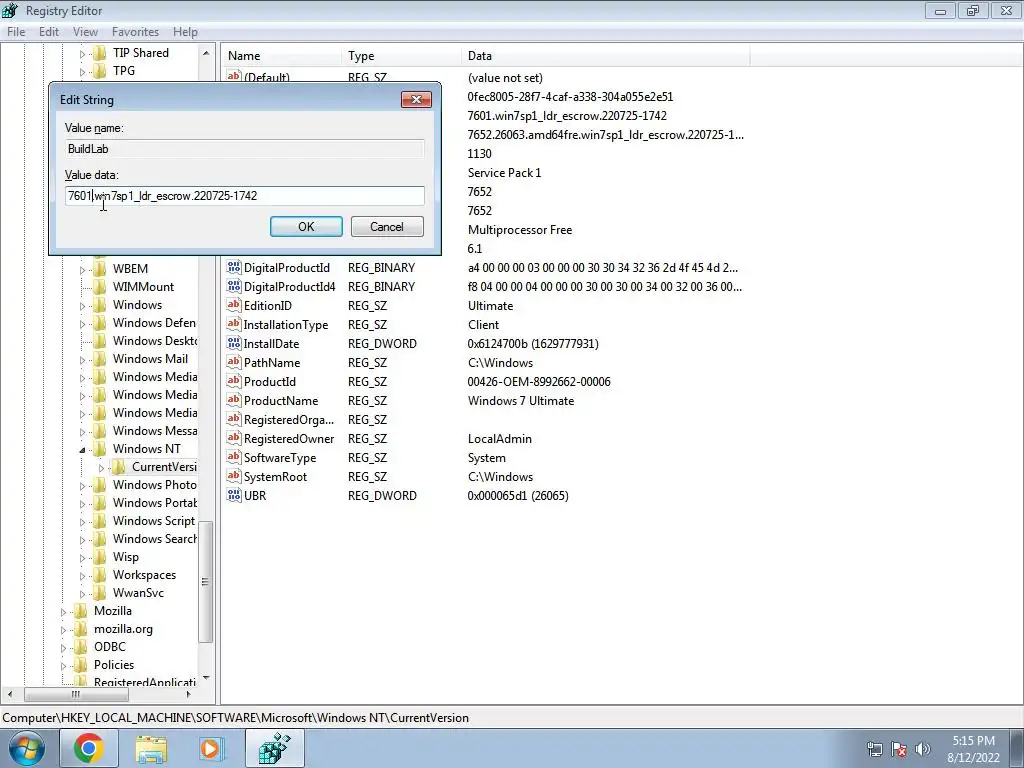Image resolution: width=1024 pixels, height=768 pixels.
Task: Select the Windows Script tree key
Action: (154, 520)
